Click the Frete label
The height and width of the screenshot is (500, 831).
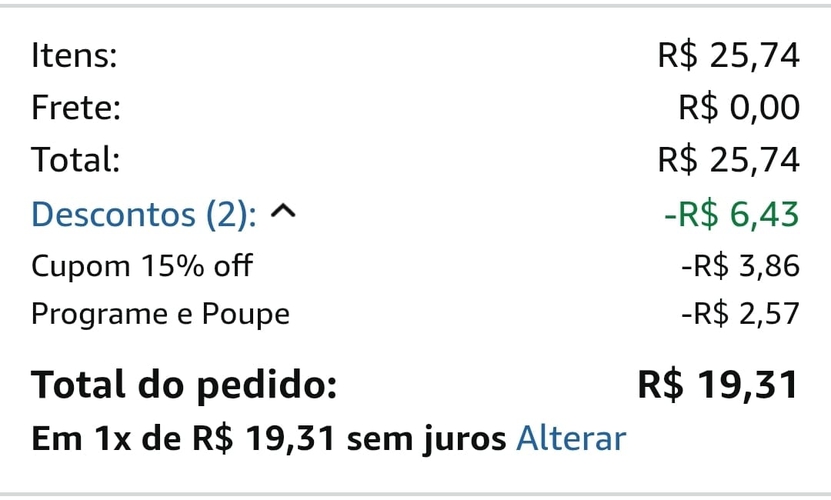76,107
